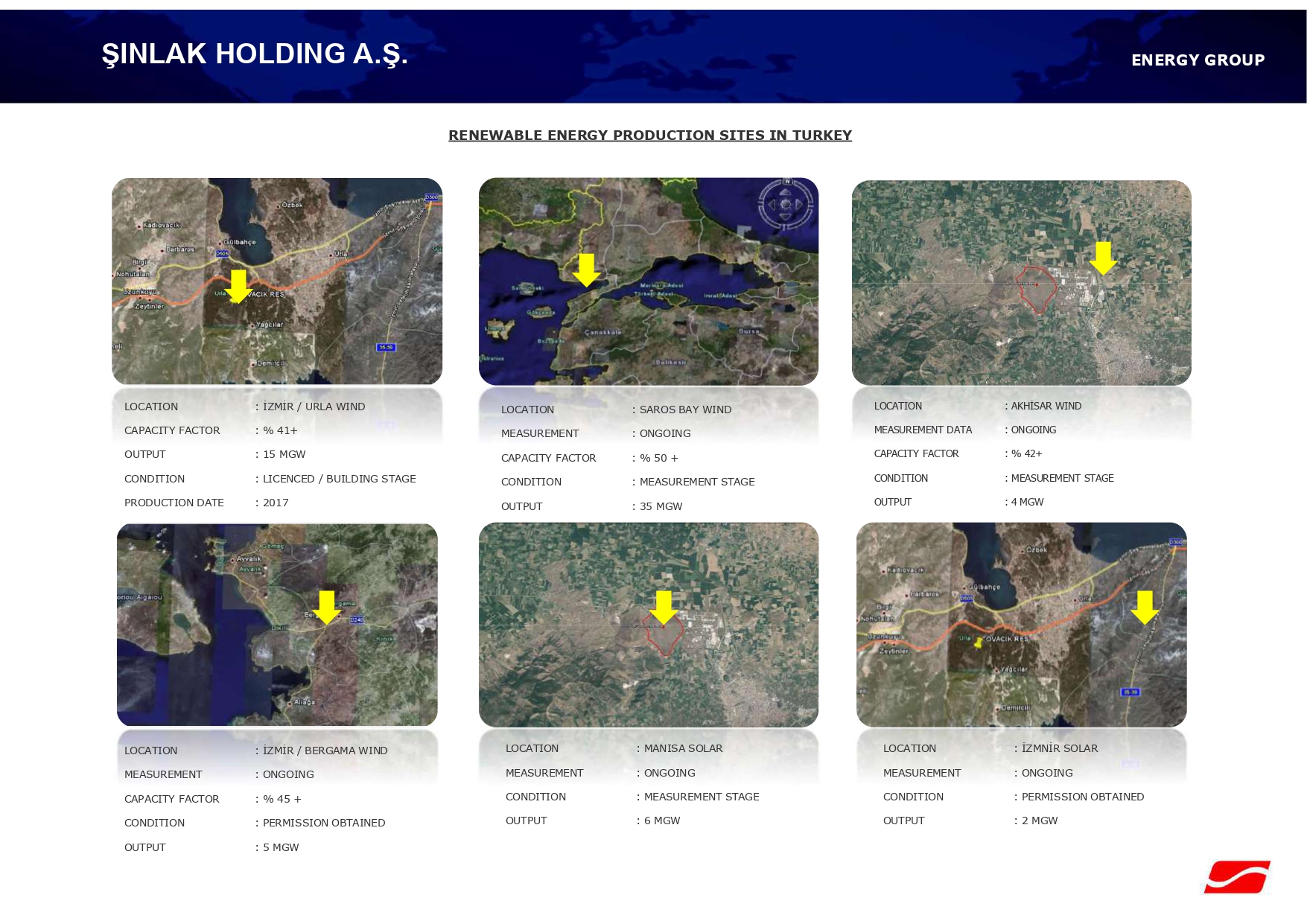Click the ENERGY GROUP label in the header

(1198, 60)
